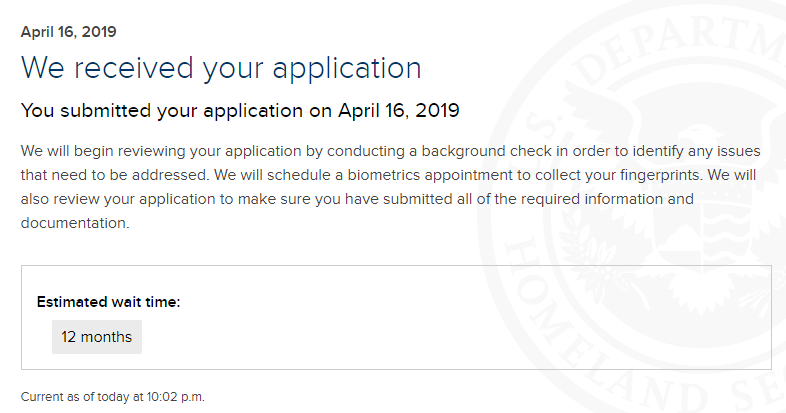Click the April 16, 2019 date label
This screenshot has height=413, width=786.
pos(69,32)
